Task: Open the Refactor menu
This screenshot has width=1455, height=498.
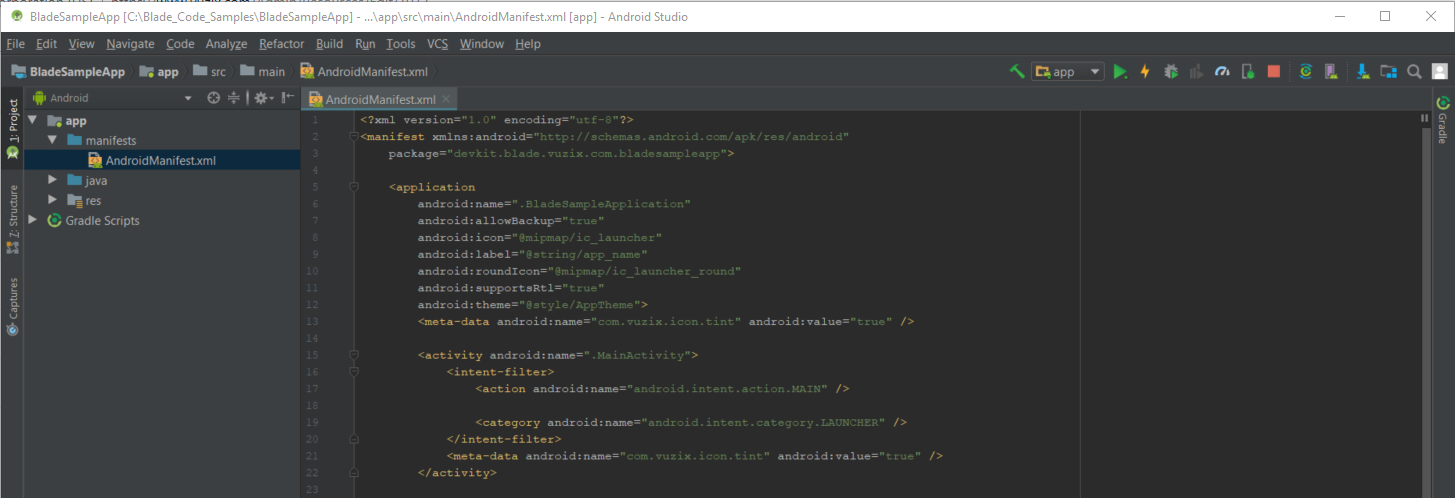Action: 282,44
